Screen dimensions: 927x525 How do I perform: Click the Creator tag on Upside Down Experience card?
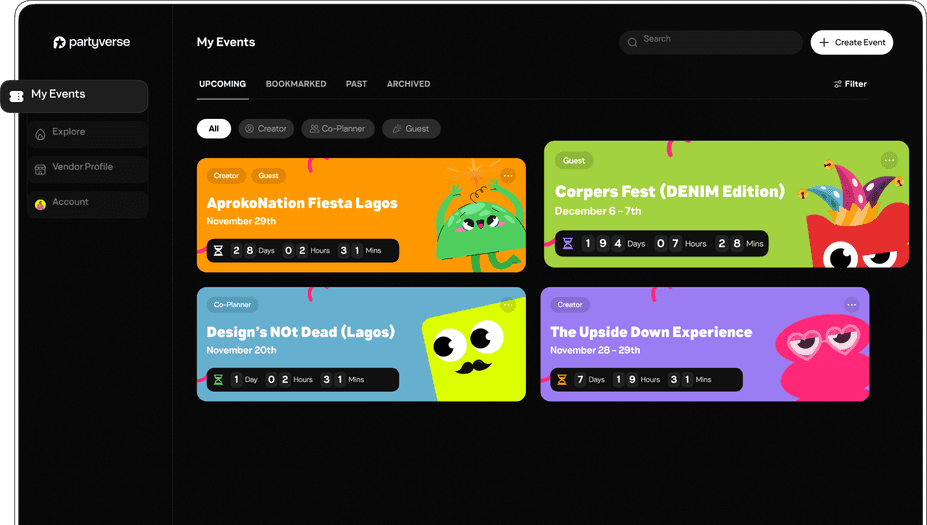(x=570, y=304)
